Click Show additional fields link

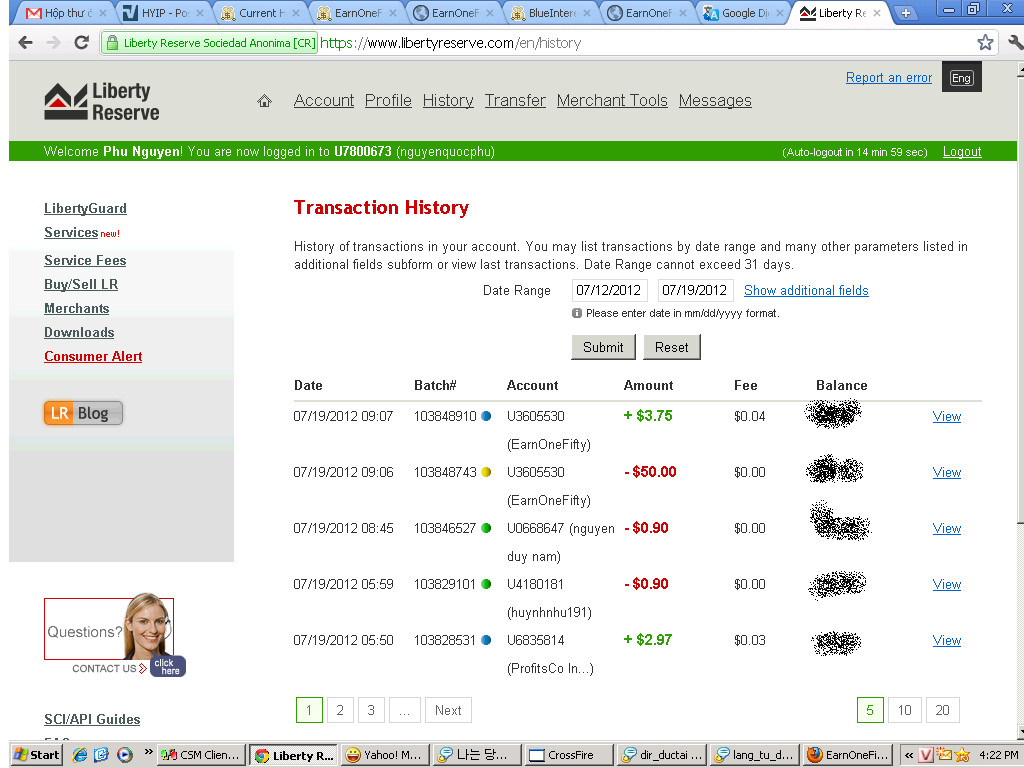(x=806, y=291)
